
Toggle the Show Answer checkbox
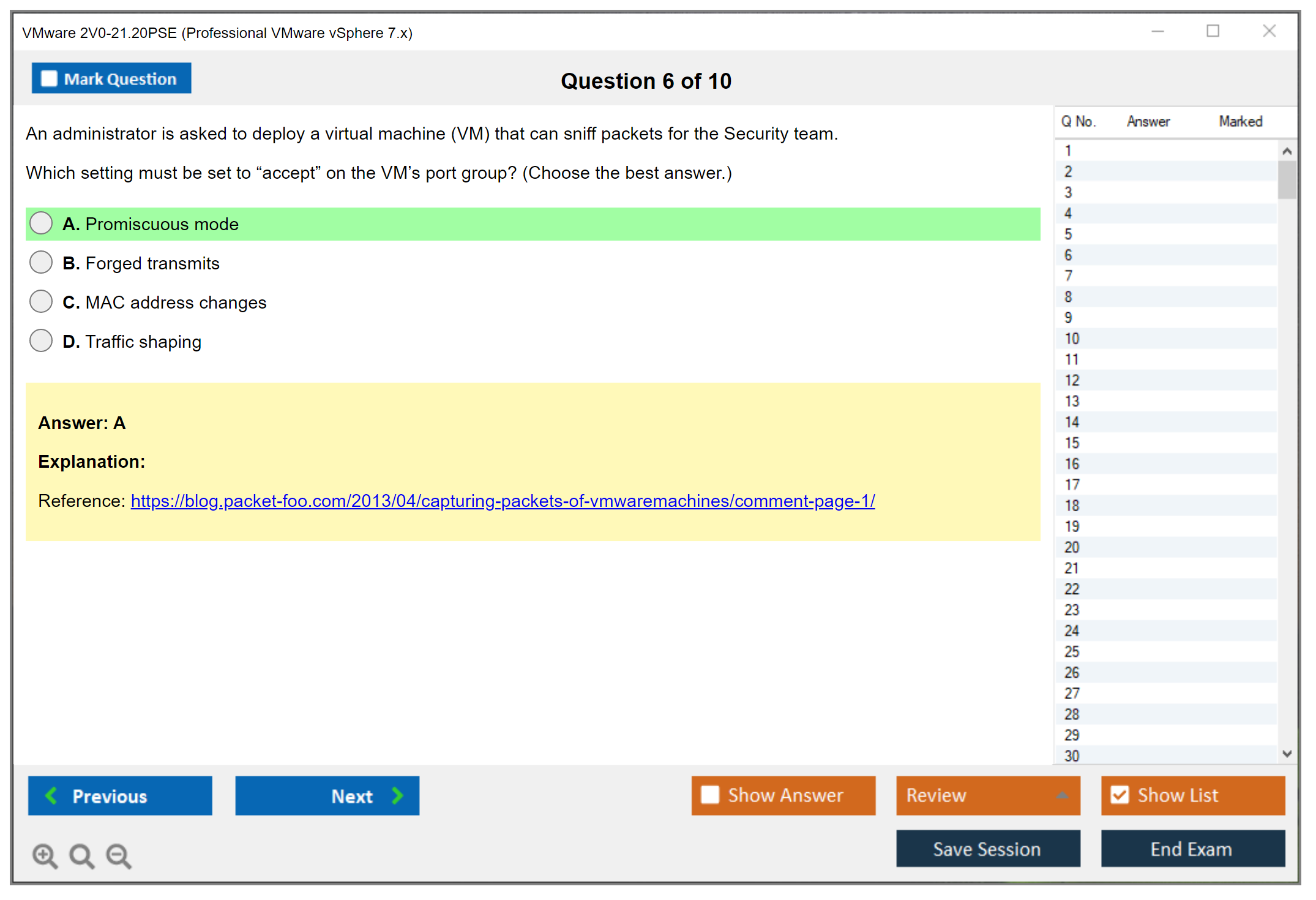710,795
